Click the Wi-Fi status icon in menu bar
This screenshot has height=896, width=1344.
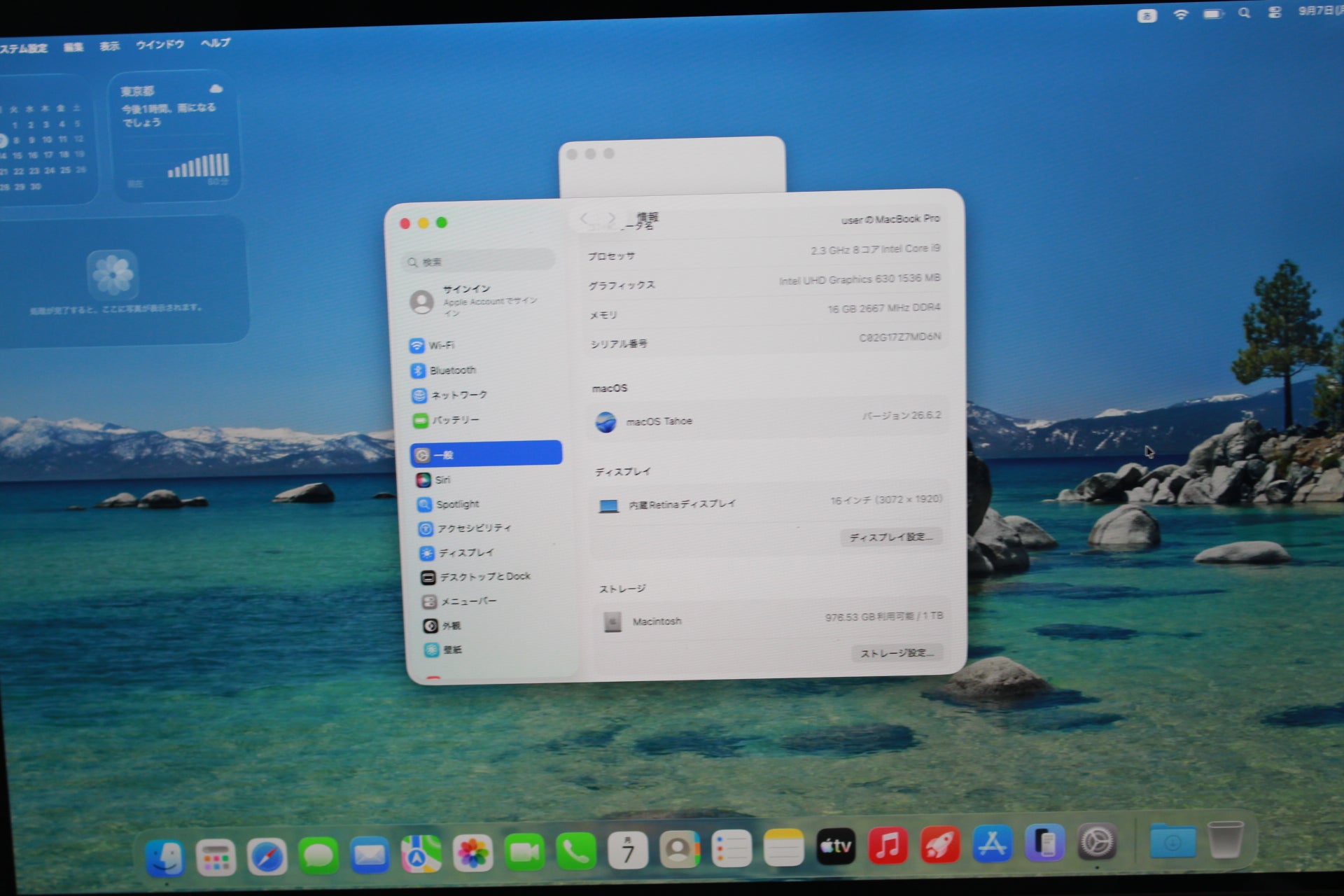coord(1181,14)
